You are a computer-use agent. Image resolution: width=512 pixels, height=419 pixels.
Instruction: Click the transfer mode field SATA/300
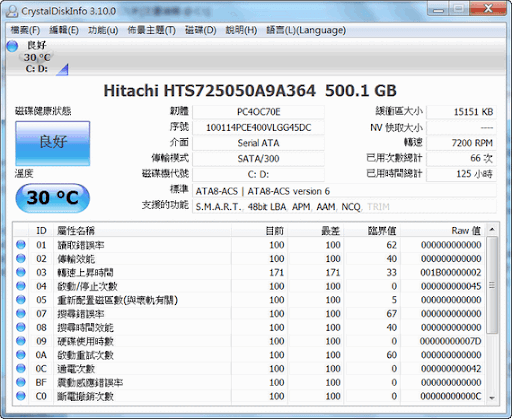coord(258,159)
